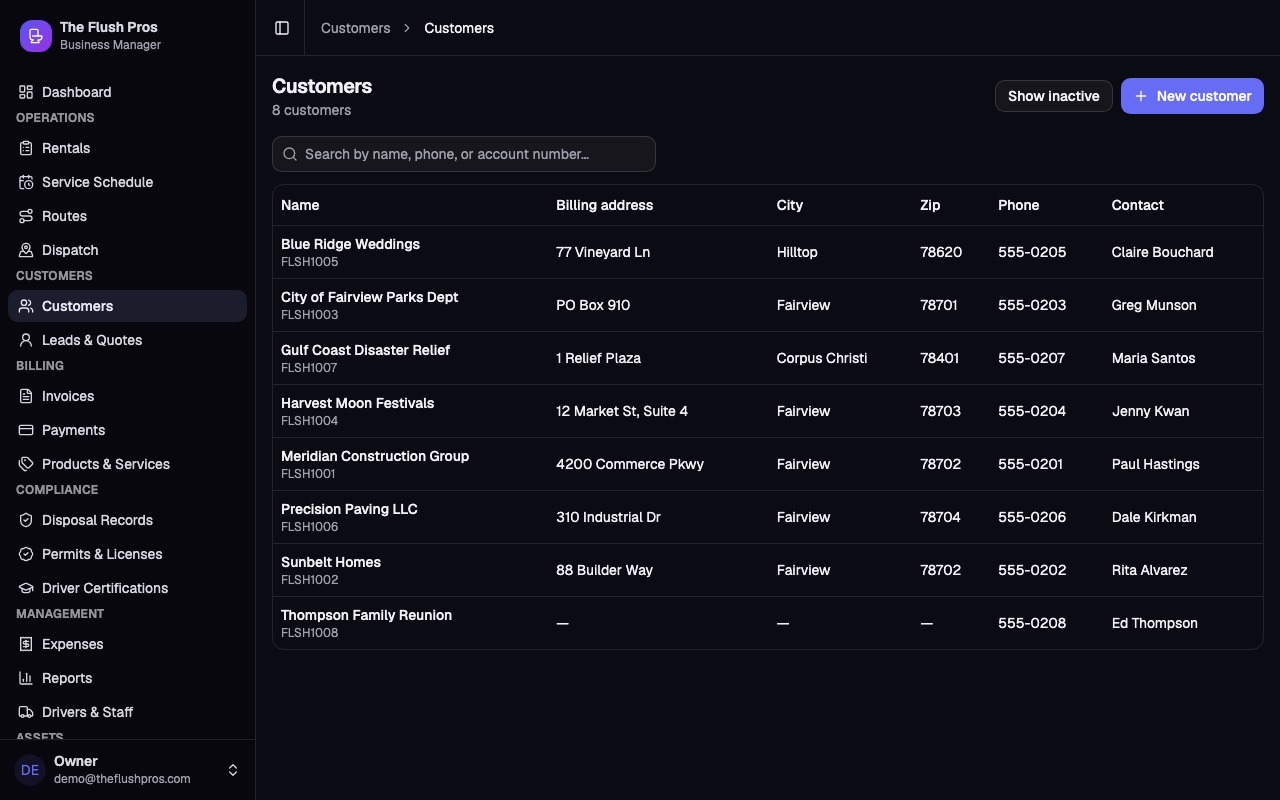Click address 12 Market St, Suite 4
The width and height of the screenshot is (1280, 800).
tap(622, 411)
